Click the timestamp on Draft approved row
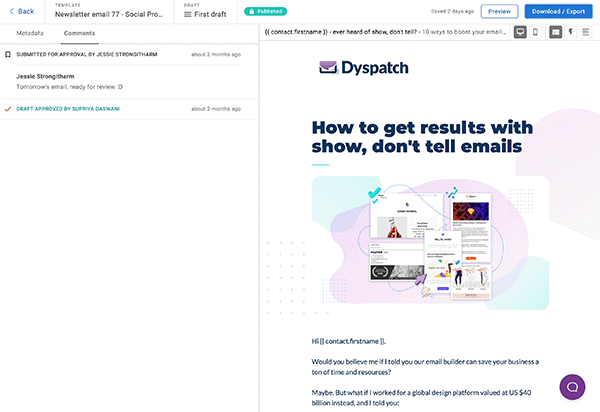 tap(216, 109)
